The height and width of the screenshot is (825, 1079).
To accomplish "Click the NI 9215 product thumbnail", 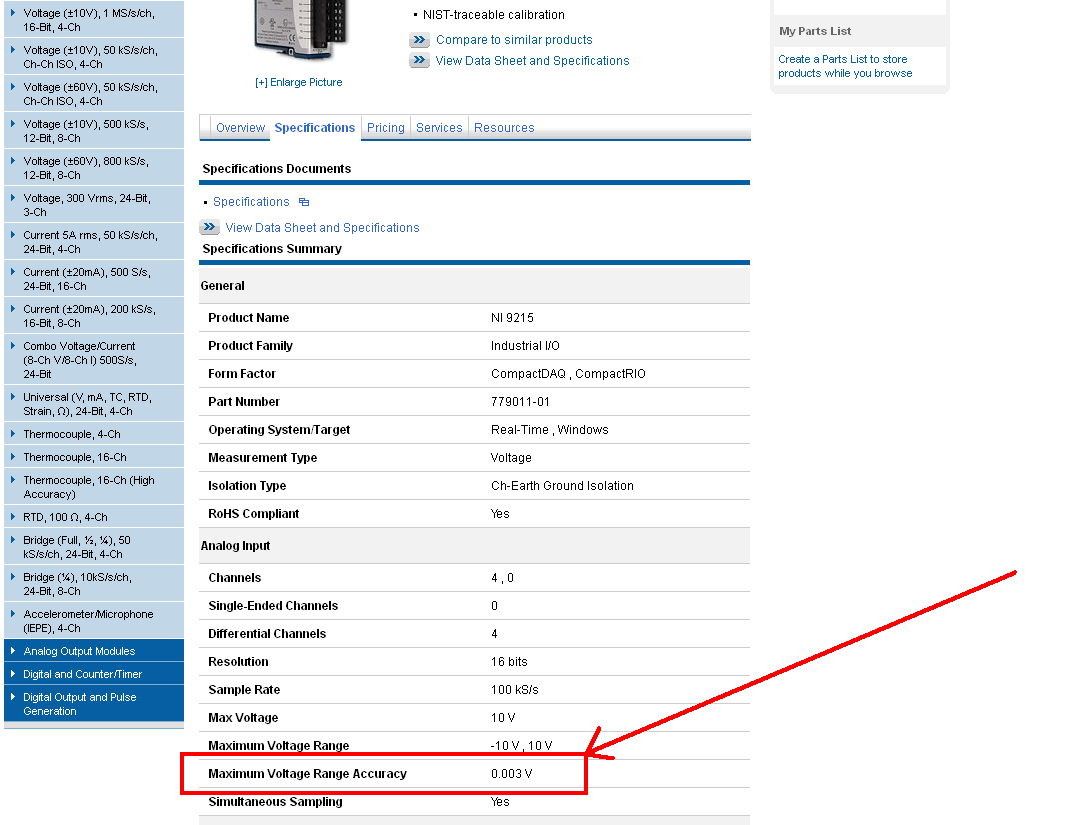I will click(300, 30).
